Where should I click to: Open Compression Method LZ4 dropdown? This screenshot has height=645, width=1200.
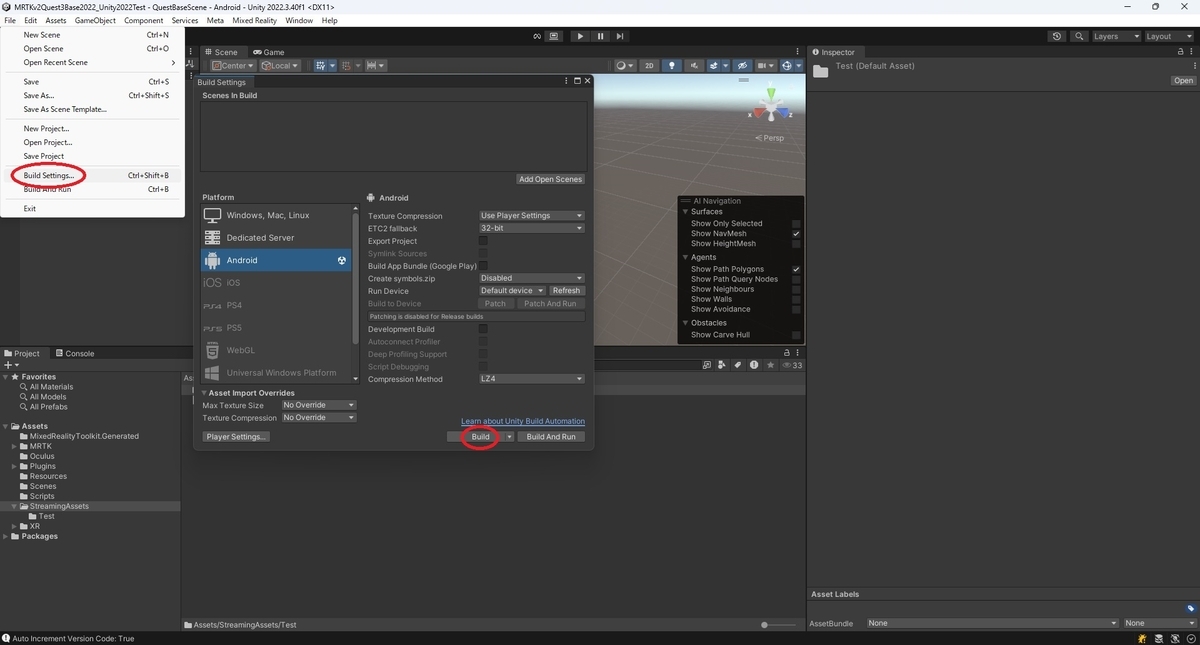coord(531,379)
